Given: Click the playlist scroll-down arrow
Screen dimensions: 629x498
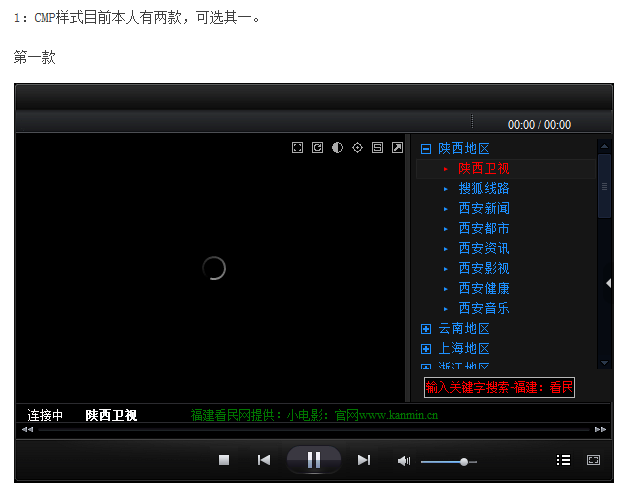Looking at the screenshot, I should [604, 363].
